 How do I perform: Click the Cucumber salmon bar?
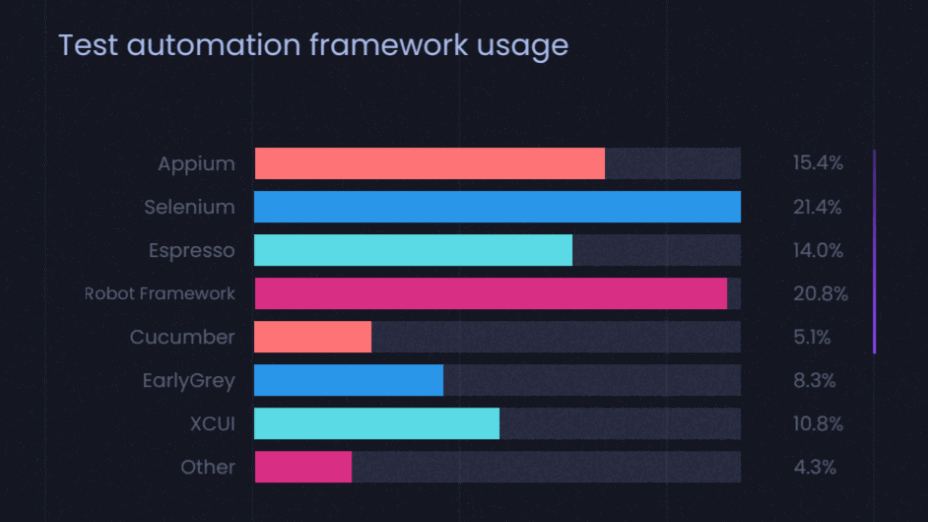coord(313,337)
